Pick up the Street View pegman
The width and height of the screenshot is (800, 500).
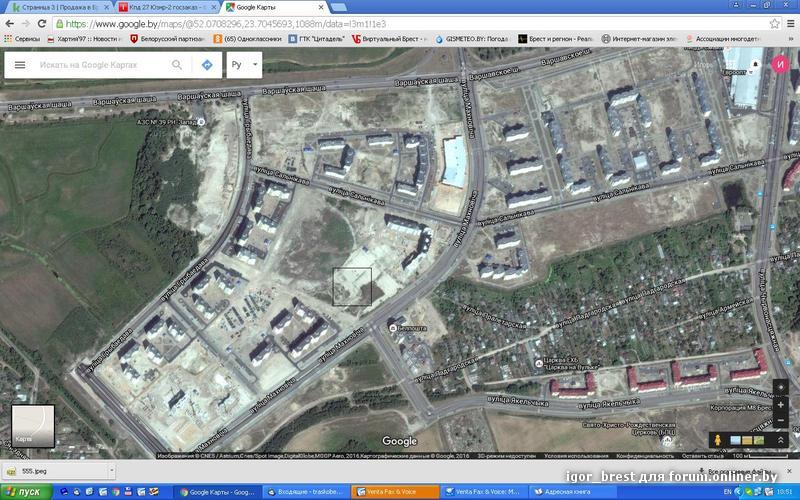717,440
